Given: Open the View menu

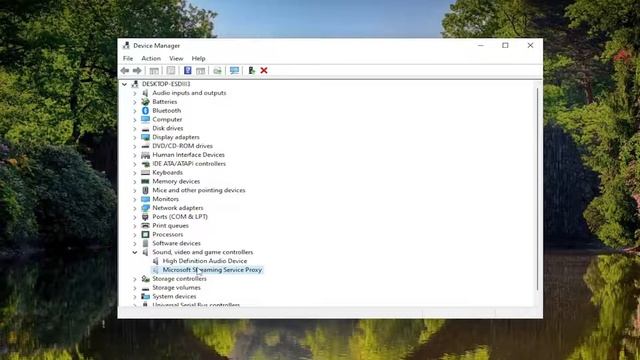Looking at the screenshot, I should click(176, 58).
